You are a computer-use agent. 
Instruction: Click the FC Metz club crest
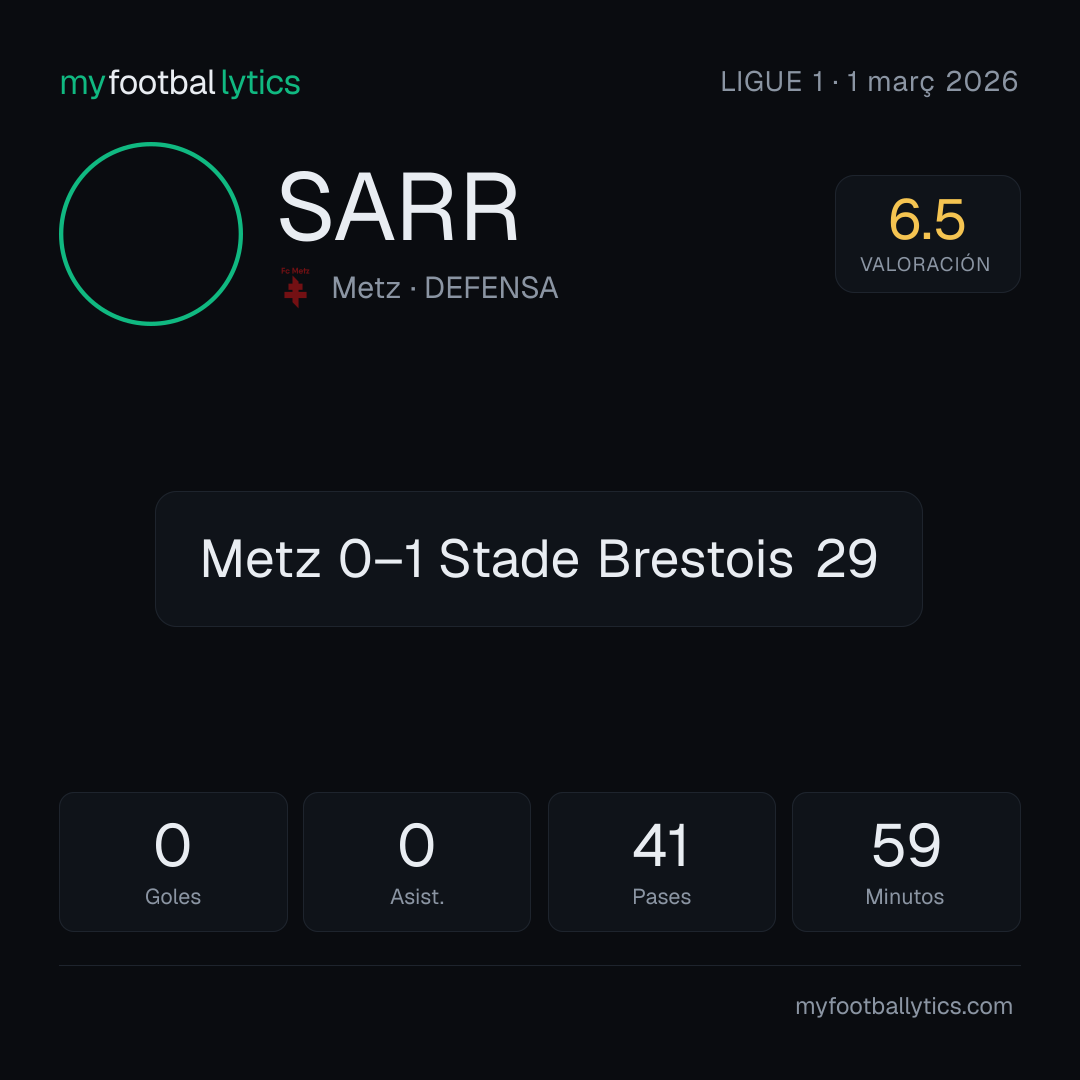(295, 287)
